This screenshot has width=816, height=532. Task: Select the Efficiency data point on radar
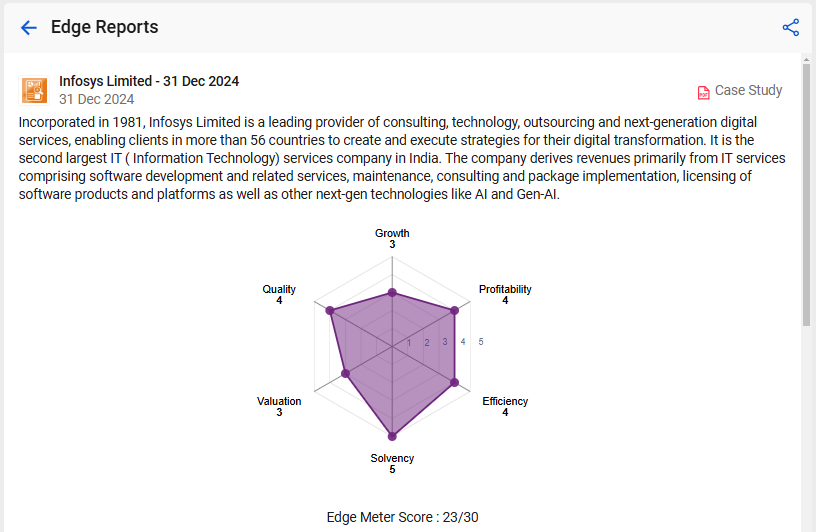coord(454,382)
